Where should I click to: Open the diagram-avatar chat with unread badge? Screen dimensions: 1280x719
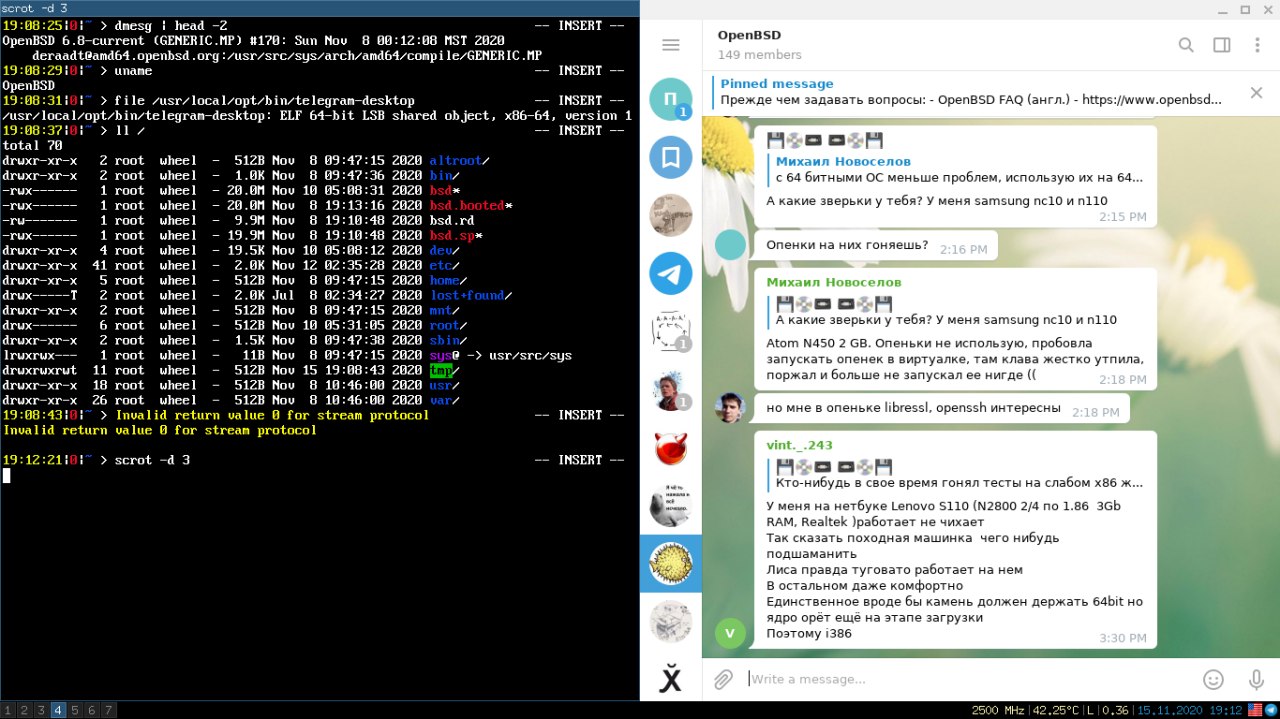click(x=671, y=331)
